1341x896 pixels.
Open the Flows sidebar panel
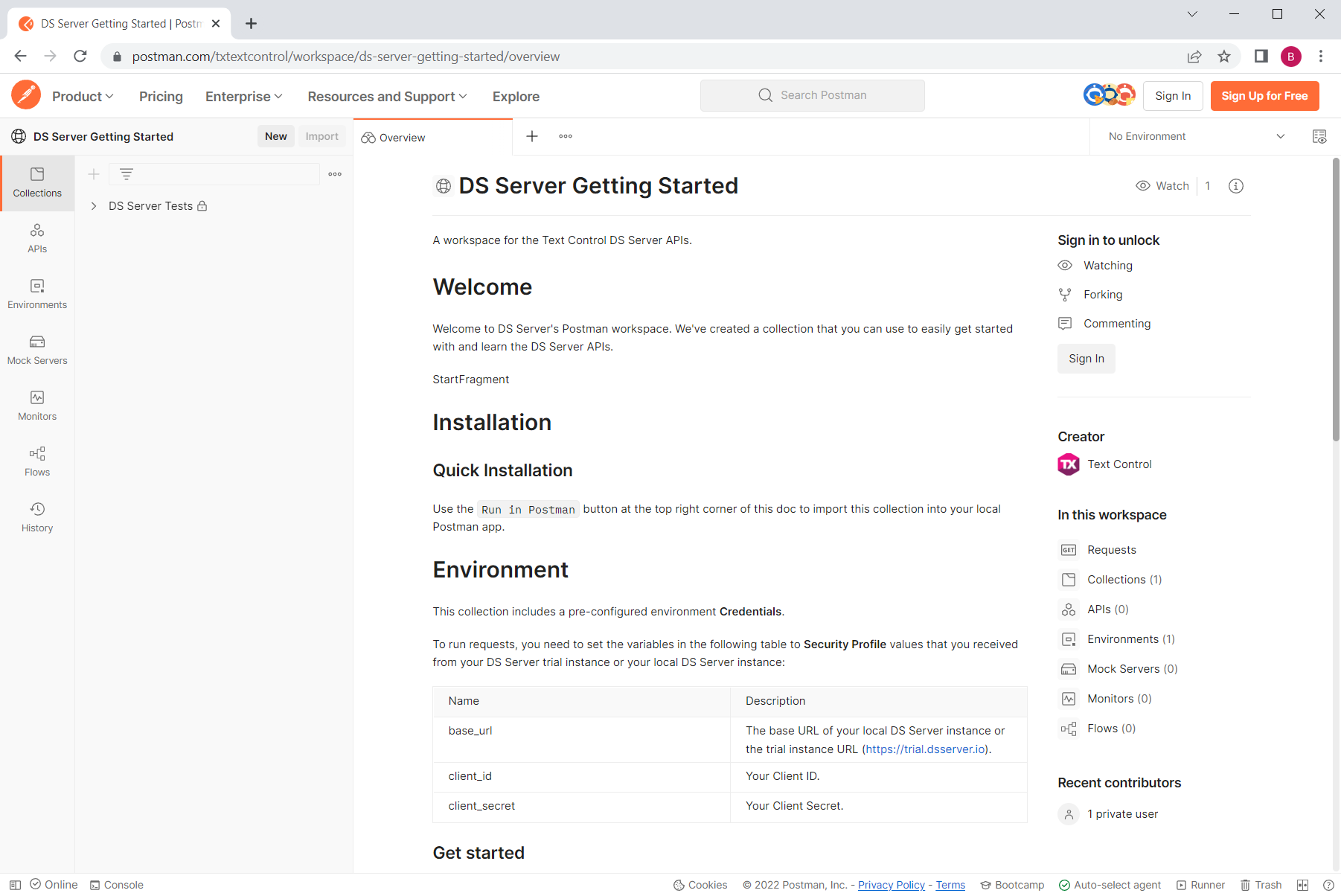point(37,462)
